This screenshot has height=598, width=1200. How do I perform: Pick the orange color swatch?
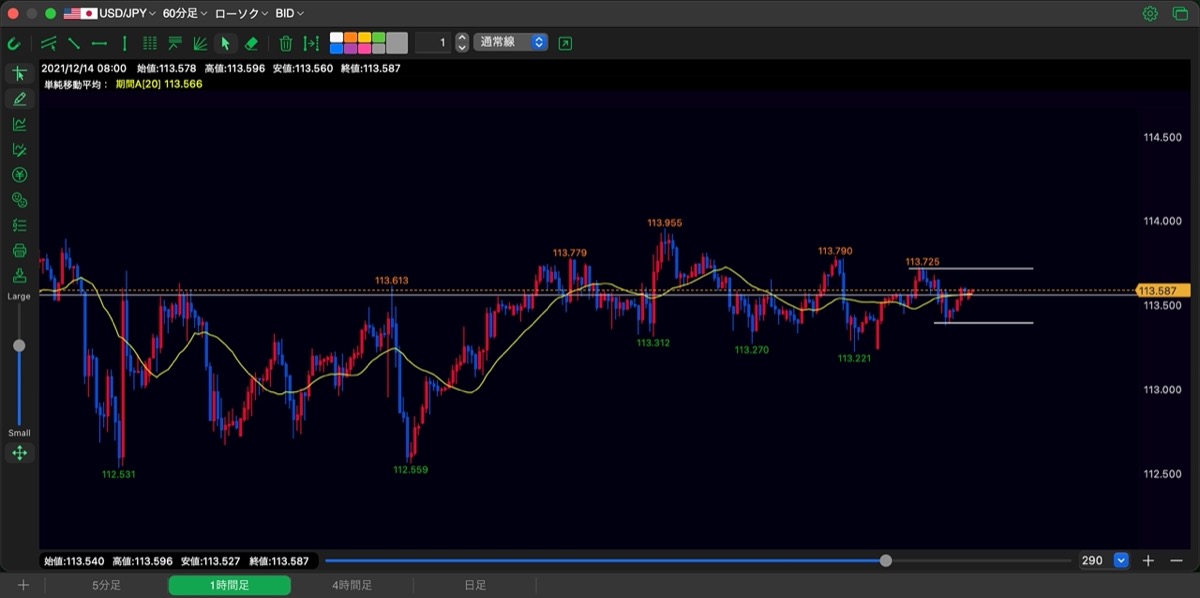tap(350, 38)
